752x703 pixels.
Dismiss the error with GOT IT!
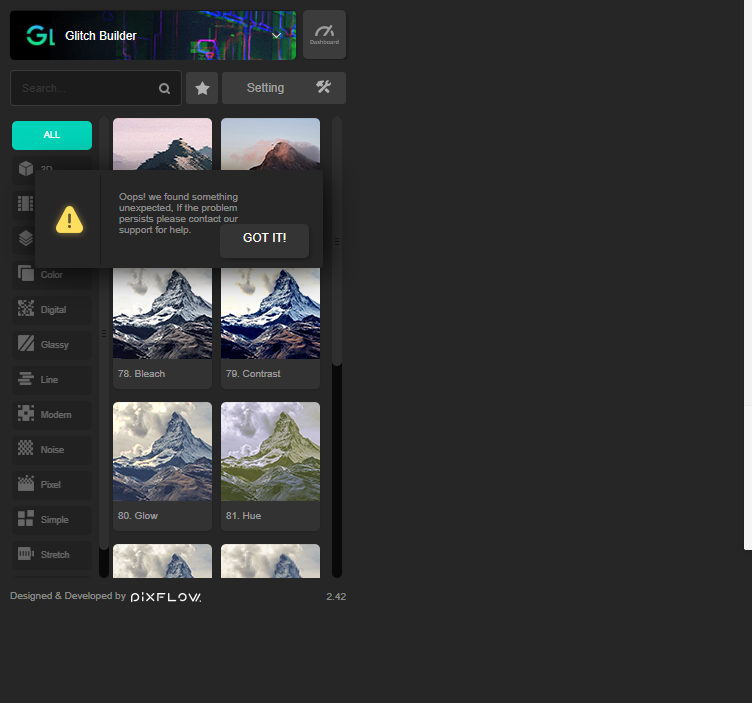(x=264, y=238)
